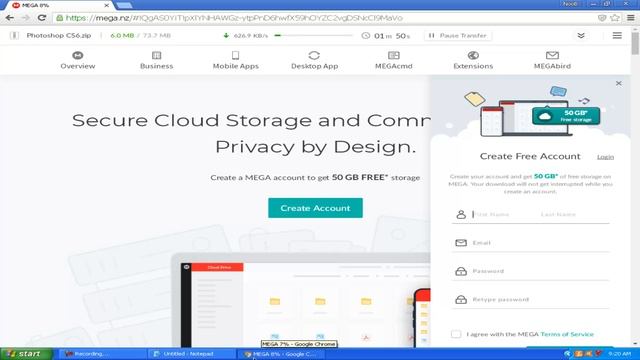Image resolution: width=640 pixels, height=360 pixels.
Task: Click the Google Chrome taskbar item
Action: click(x=282, y=354)
